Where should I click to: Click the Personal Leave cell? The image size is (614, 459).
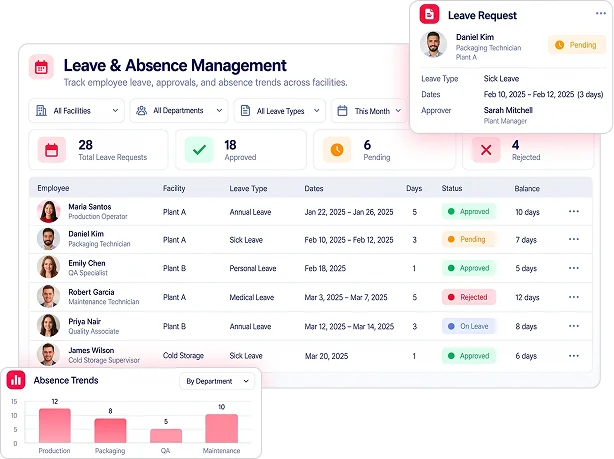click(253, 268)
